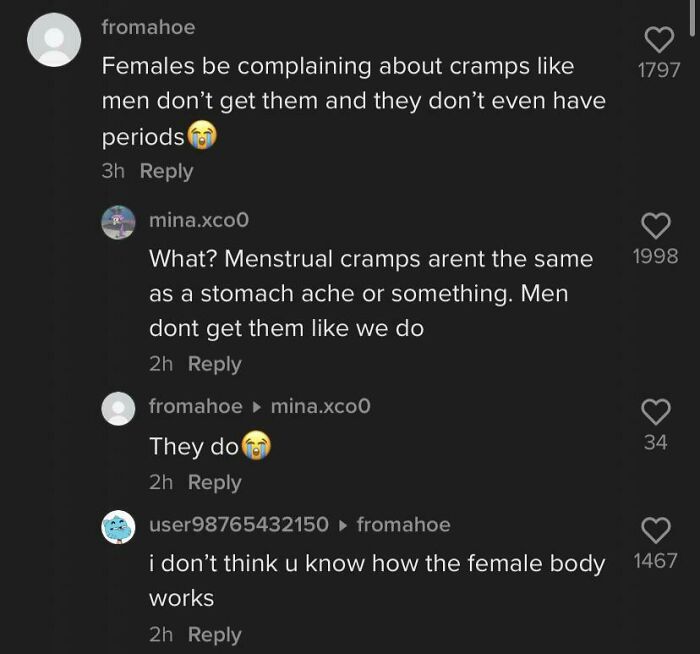Open fromahoe username on top comment
Image resolution: width=700 pixels, height=654 pixels.
click(148, 28)
